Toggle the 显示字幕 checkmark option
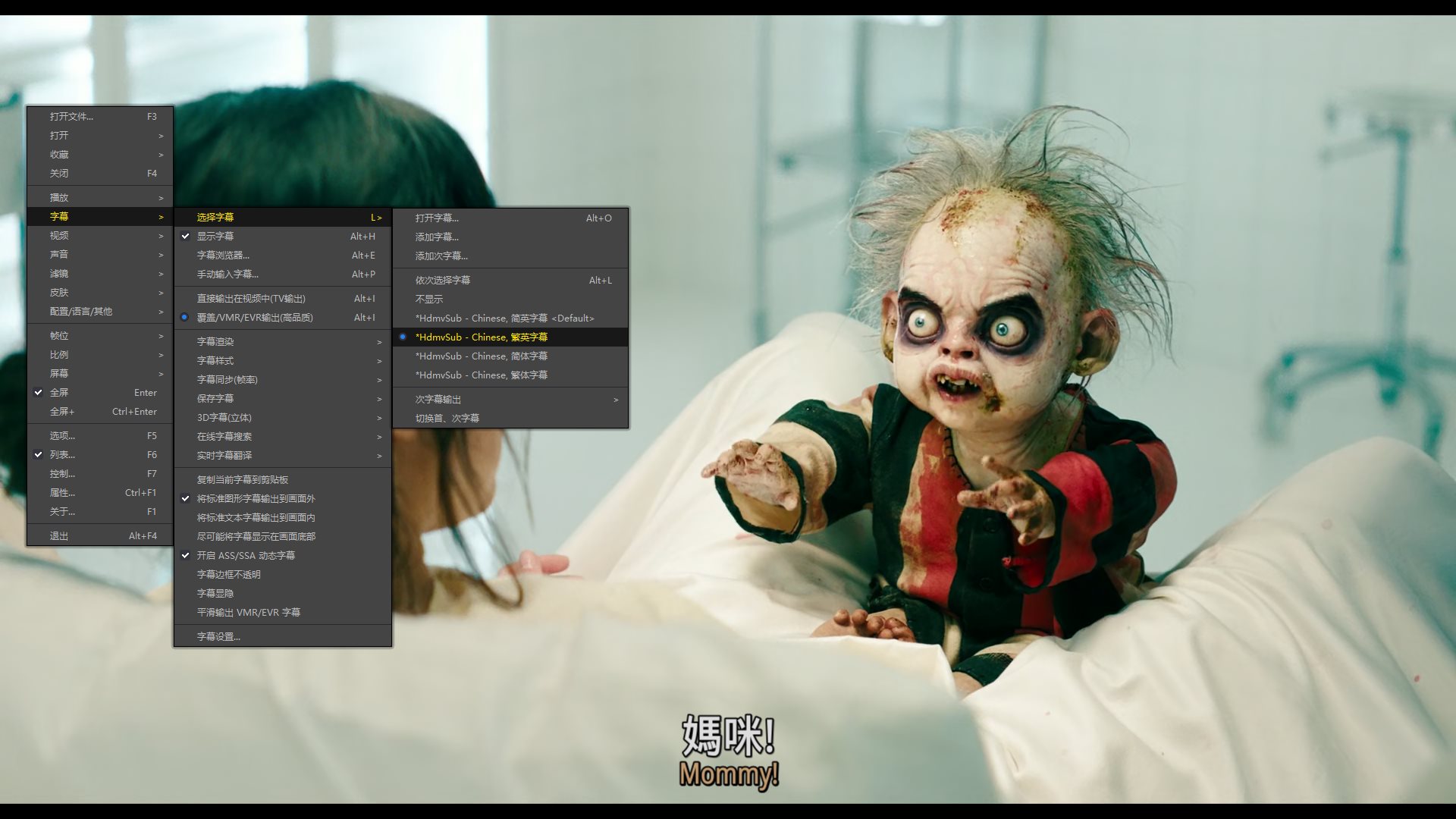 (215, 236)
